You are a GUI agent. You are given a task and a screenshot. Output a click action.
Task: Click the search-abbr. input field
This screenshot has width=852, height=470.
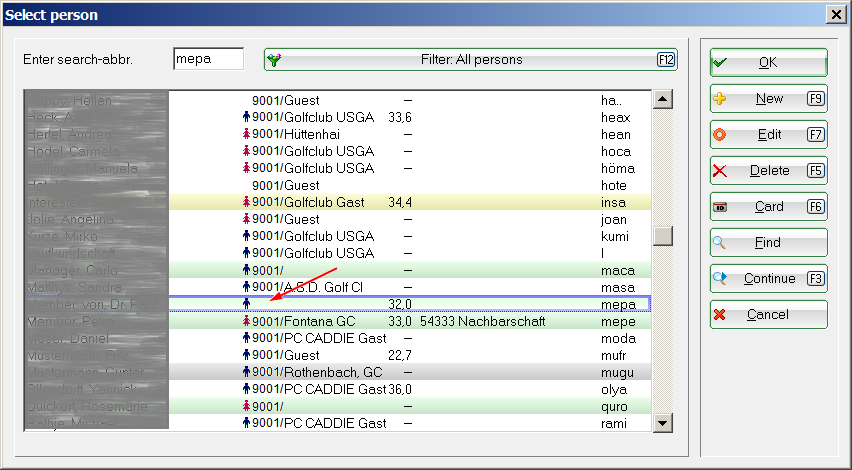208,60
